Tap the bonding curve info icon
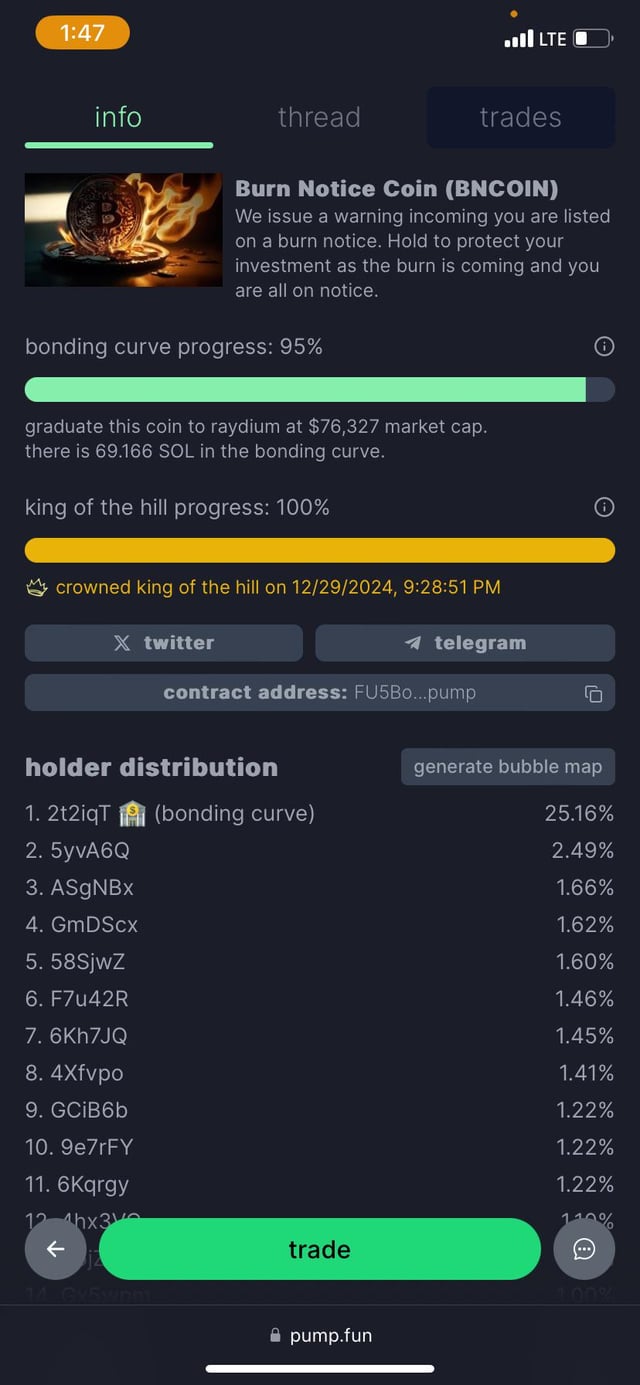This screenshot has height=1385, width=640. (x=604, y=347)
